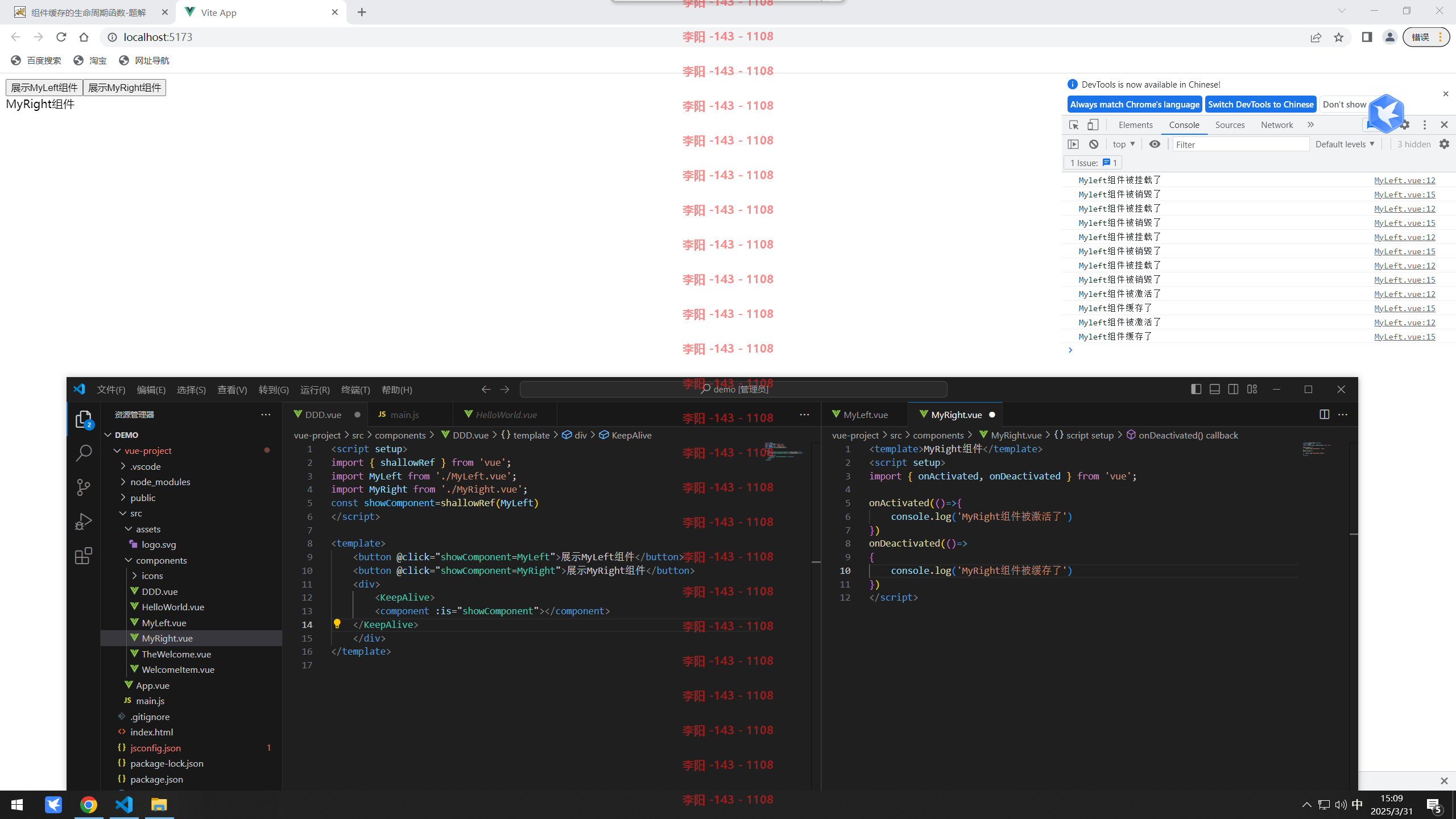The width and height of the screenshot is (1456, 819).
Task: Click File Explorer icon in taskbar
Action: click(x=159, y=805)
